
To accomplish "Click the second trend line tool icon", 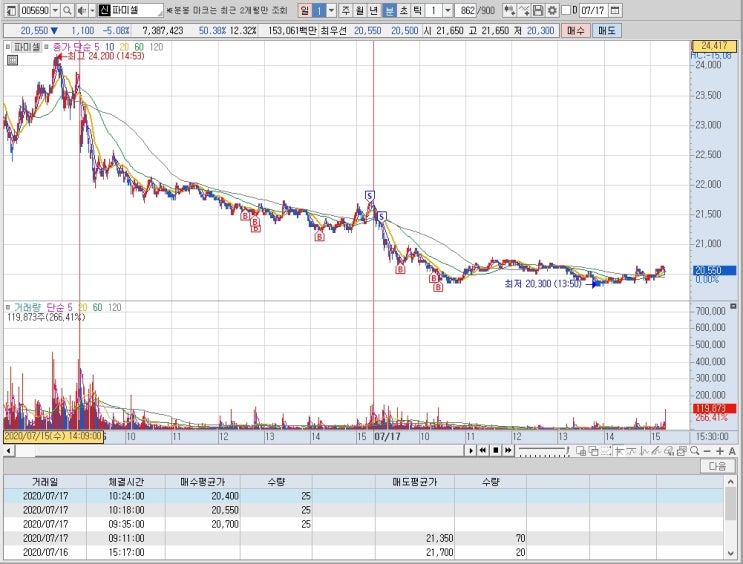I will click(x=631, y=451).
